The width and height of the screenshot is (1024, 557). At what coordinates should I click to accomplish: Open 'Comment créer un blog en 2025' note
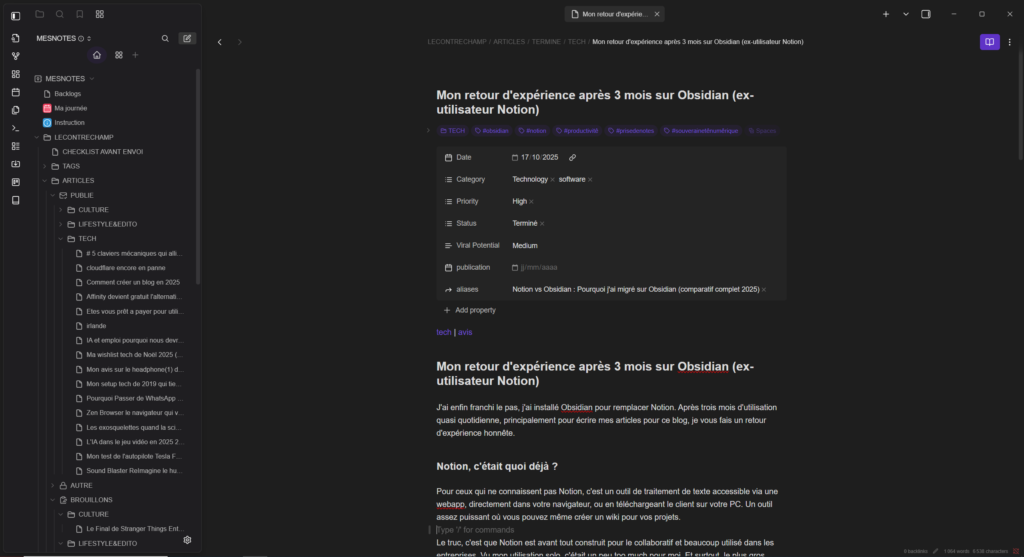(133, 282)
